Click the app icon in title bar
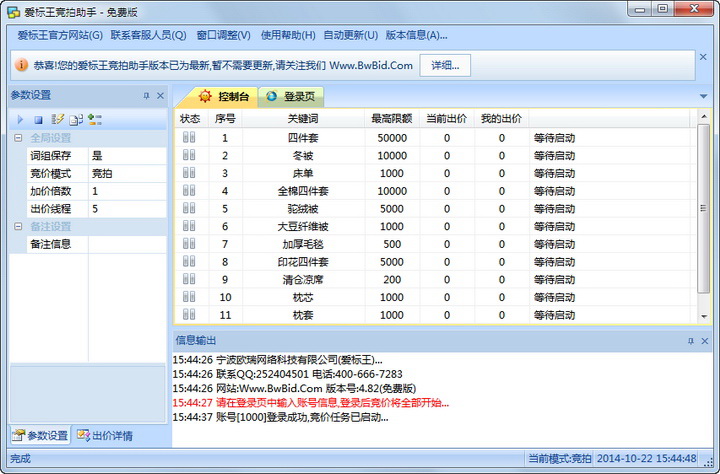Image resolution: width=720 pixels, height=474 pixels. tap(13, 12)
